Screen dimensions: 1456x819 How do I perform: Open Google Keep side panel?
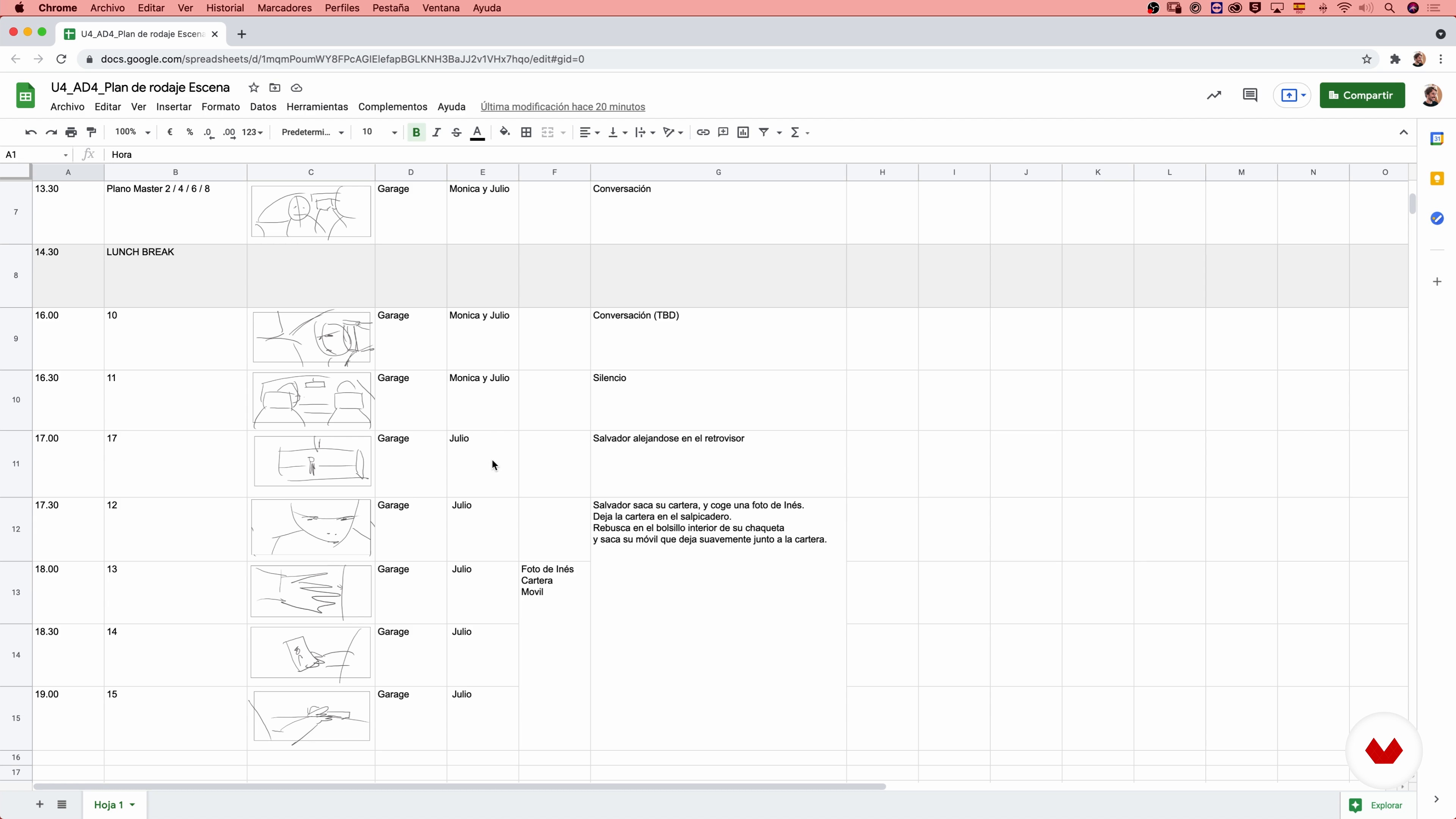(1436, 179)
